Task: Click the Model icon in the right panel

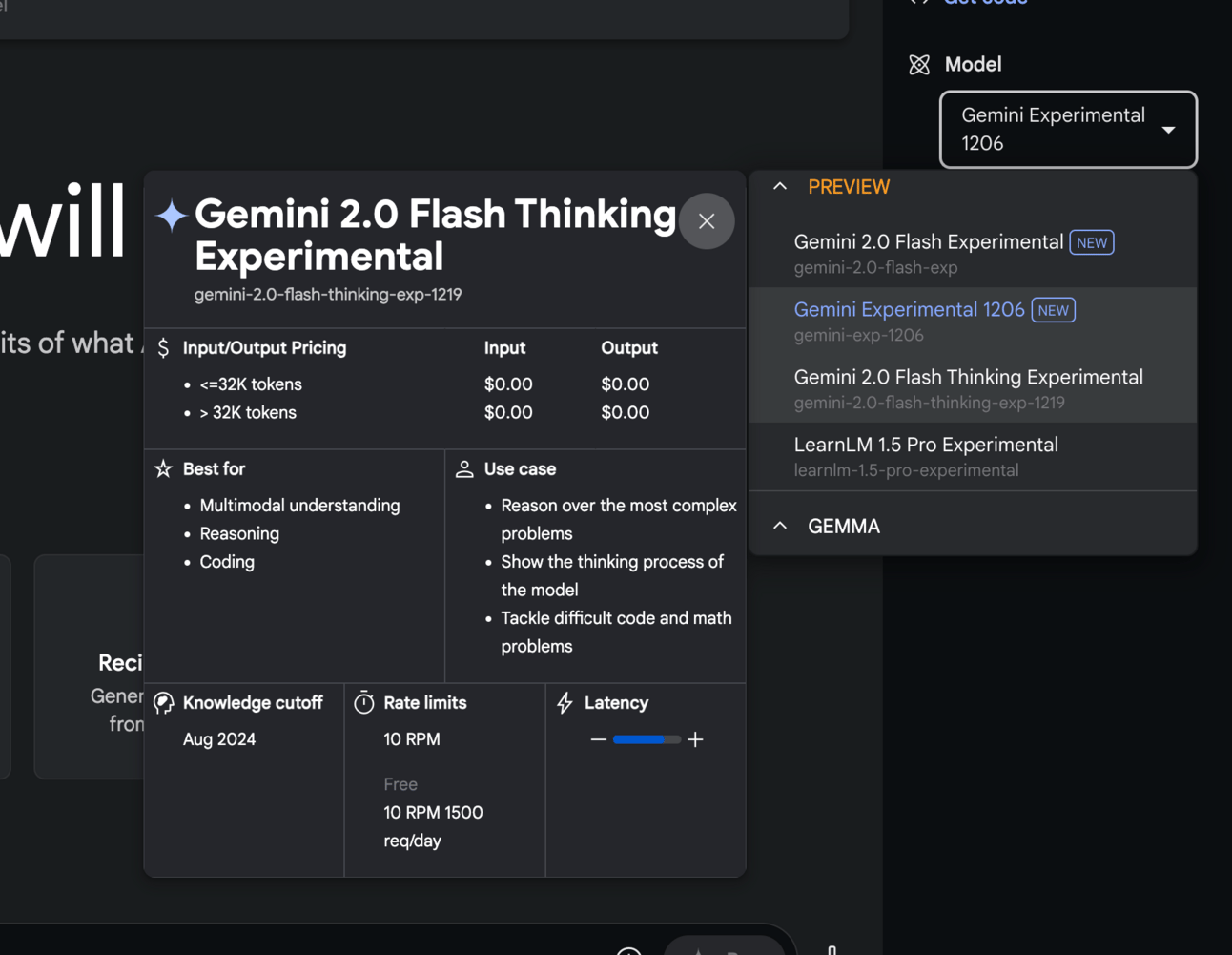Action: pos(919,65)
